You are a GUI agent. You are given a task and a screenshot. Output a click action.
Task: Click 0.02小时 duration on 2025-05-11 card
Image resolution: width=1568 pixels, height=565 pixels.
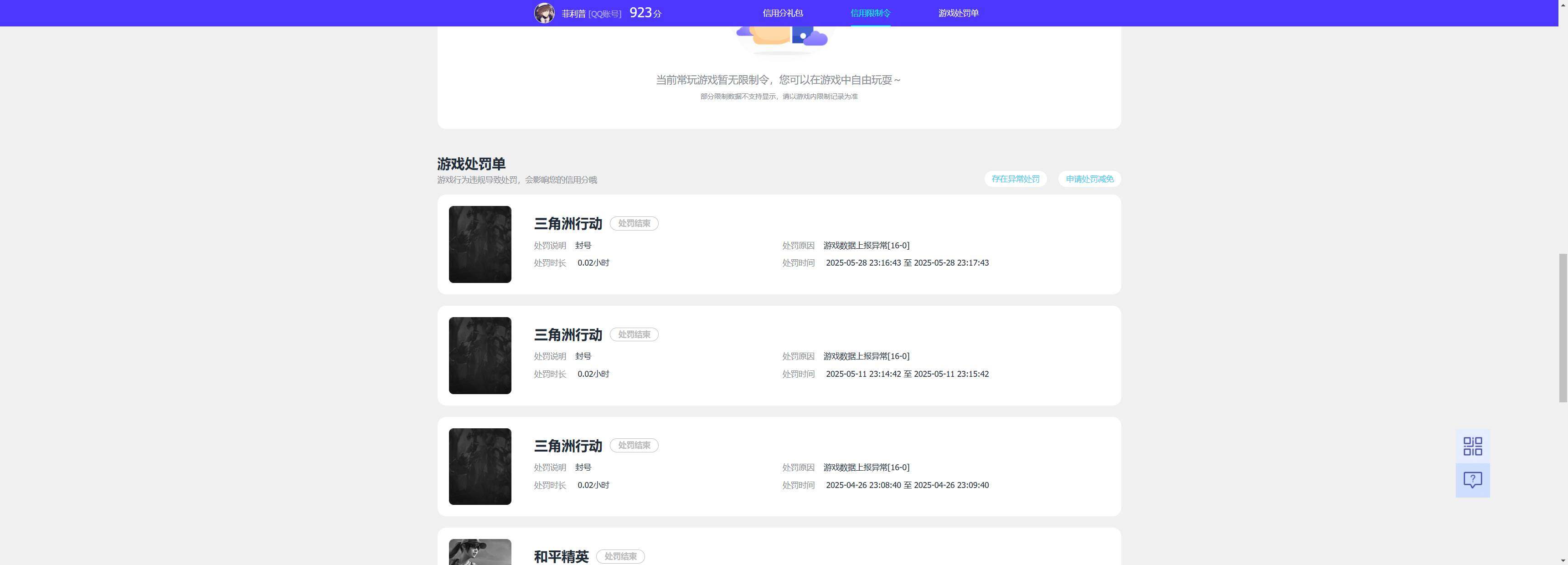point(593,374)
